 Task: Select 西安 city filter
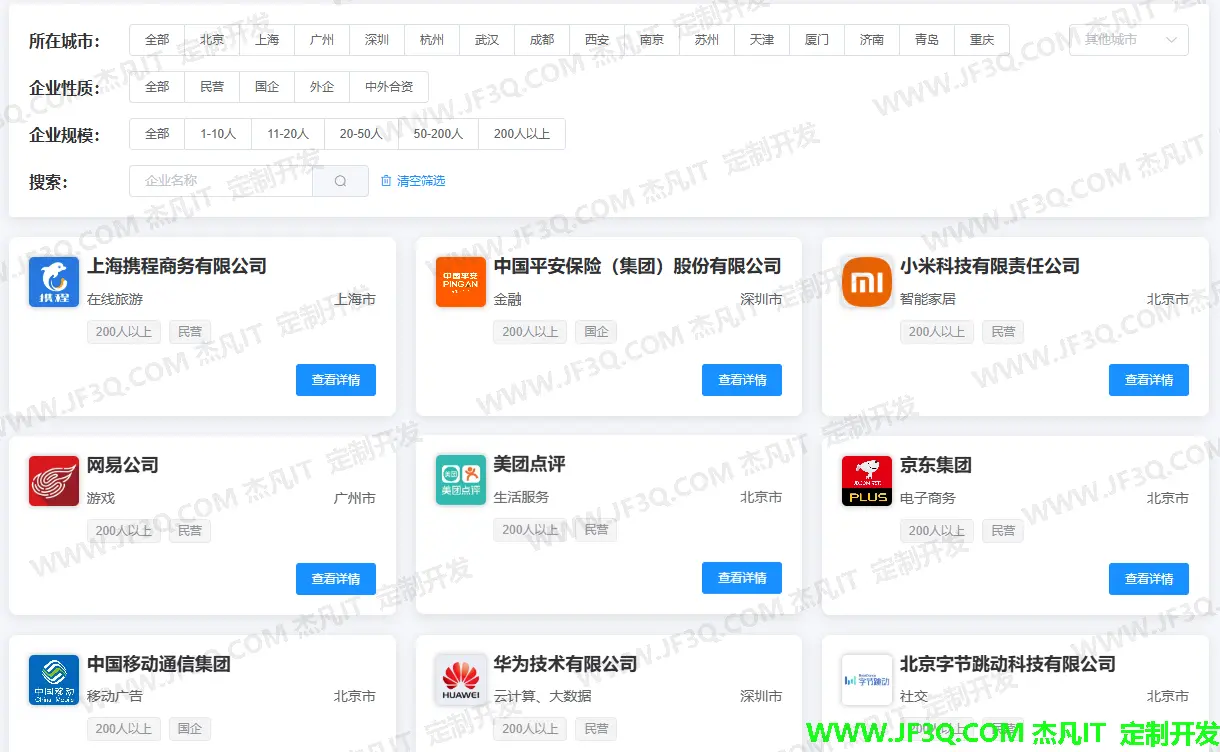tap(597, 40)
